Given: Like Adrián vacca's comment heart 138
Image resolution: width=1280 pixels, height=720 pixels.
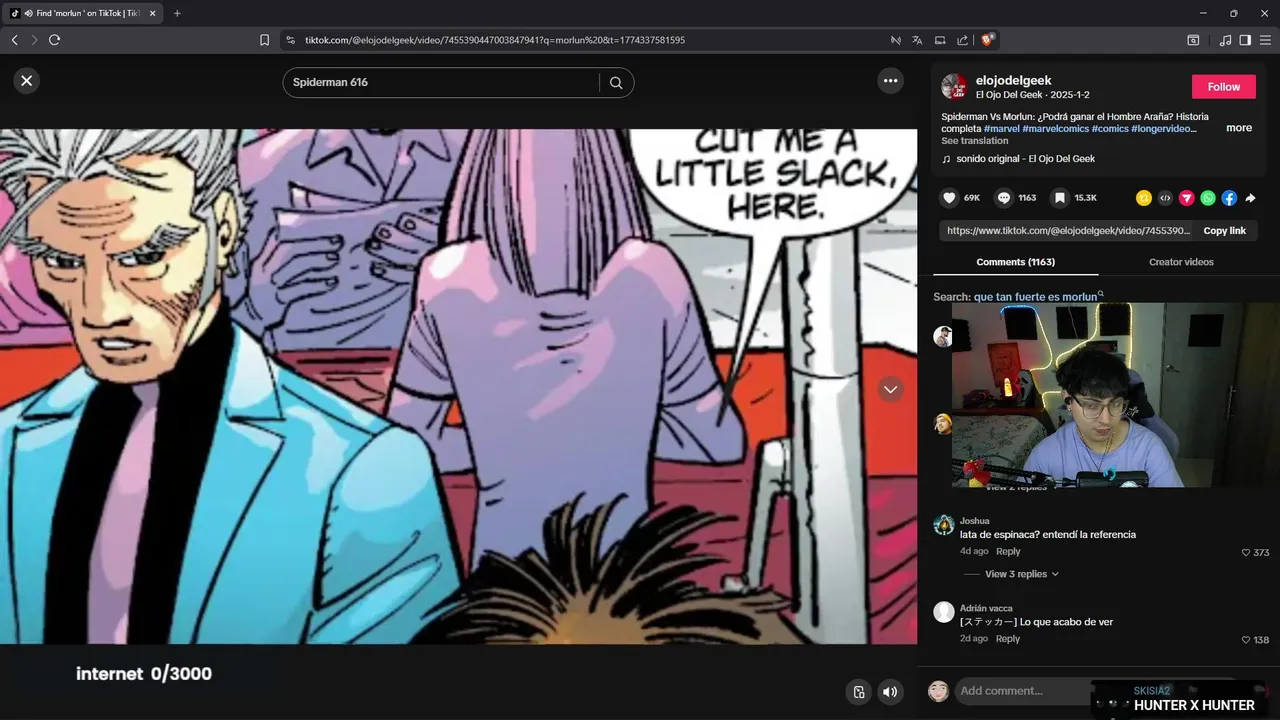Looking at the screenshot, I should (x=1246, y=640).
